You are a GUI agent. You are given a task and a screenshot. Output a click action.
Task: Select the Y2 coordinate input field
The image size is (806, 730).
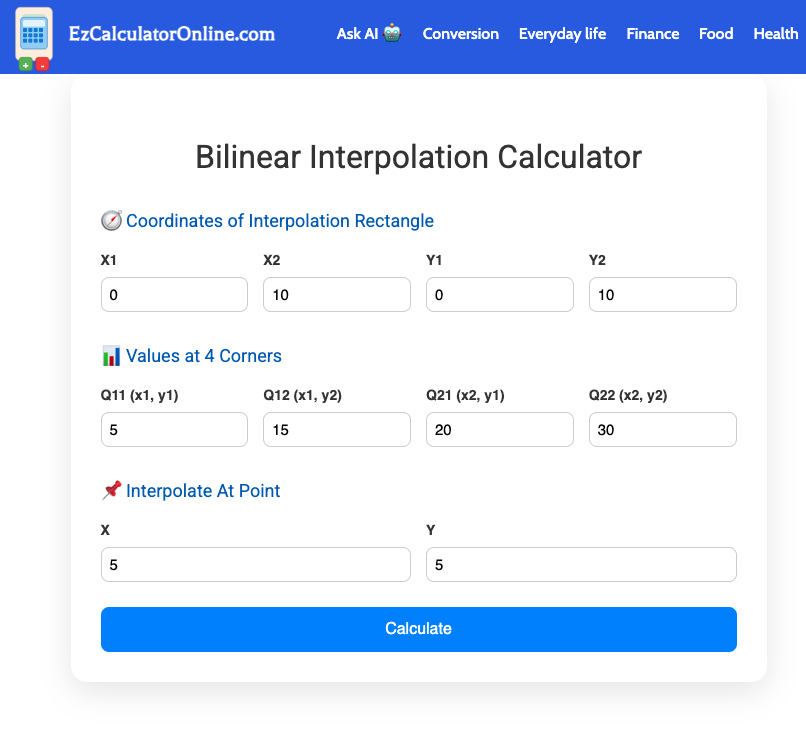[x=662, y=294]
